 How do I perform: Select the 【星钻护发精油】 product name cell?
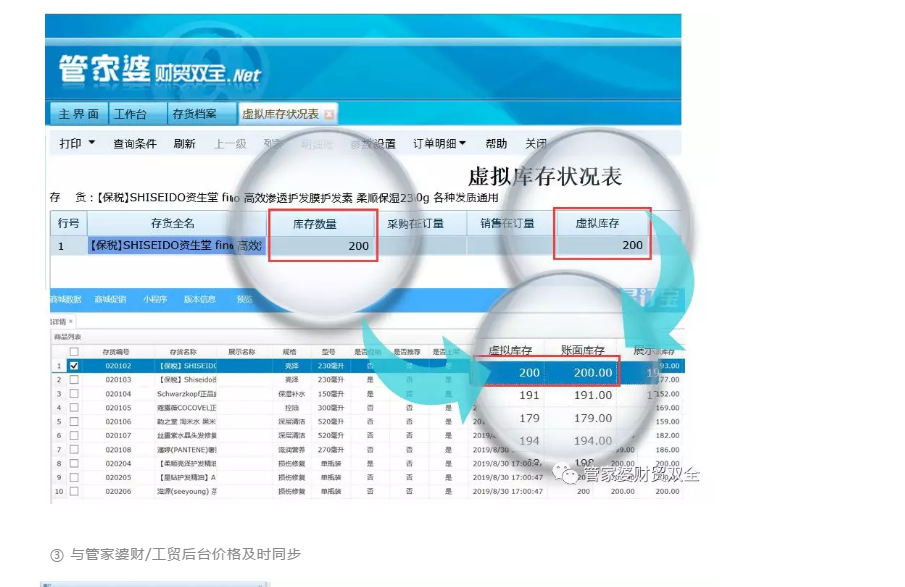pos(186,477)
